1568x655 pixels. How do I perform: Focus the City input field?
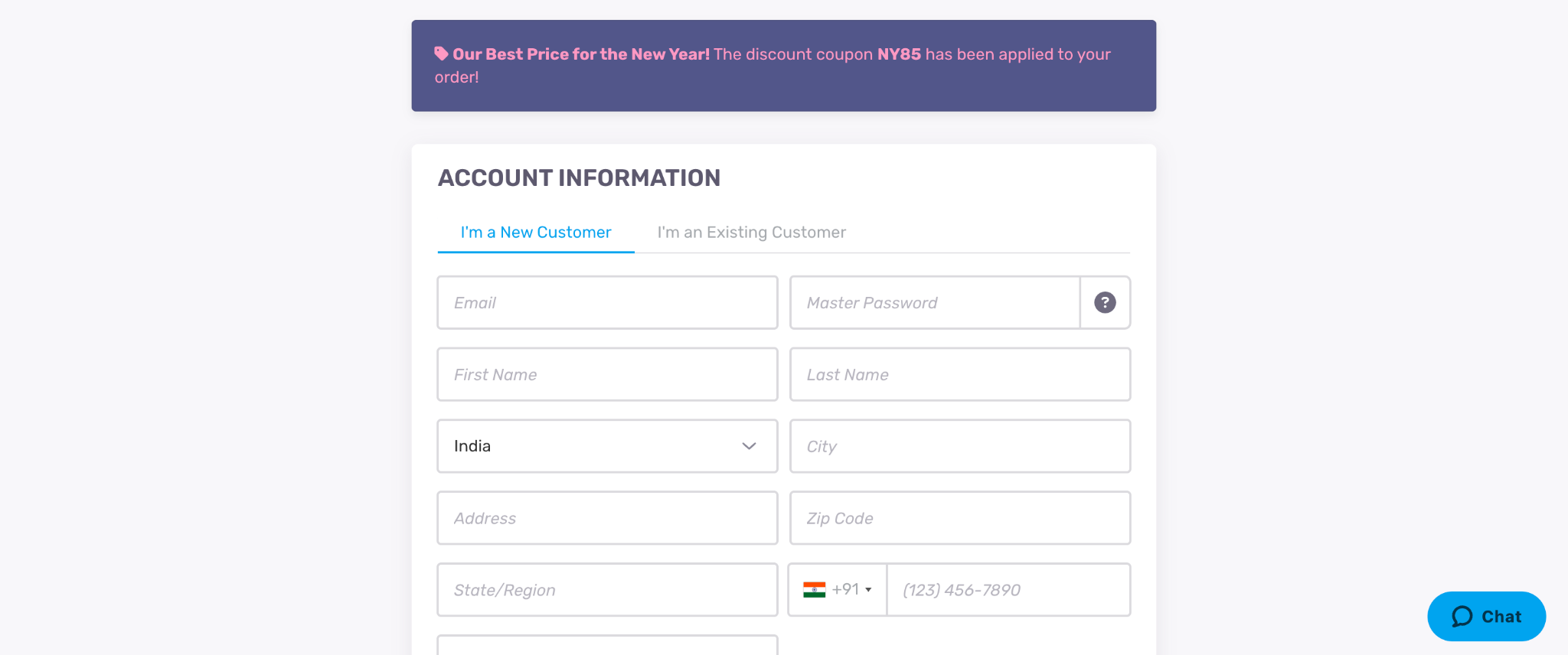pos(959,446)
